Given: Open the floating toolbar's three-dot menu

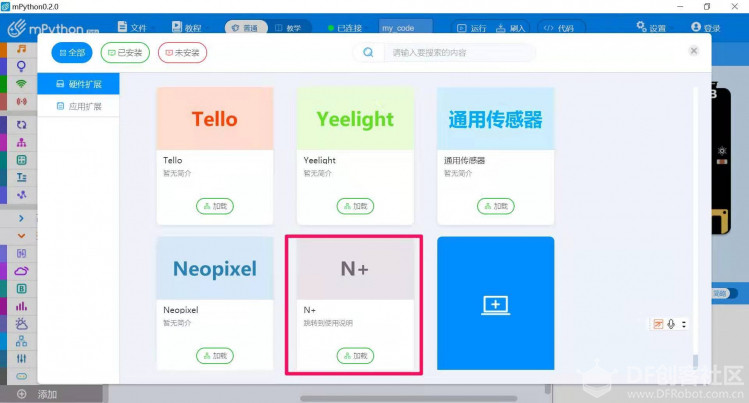Looking at the screenshot, I should tap(684, 324).
